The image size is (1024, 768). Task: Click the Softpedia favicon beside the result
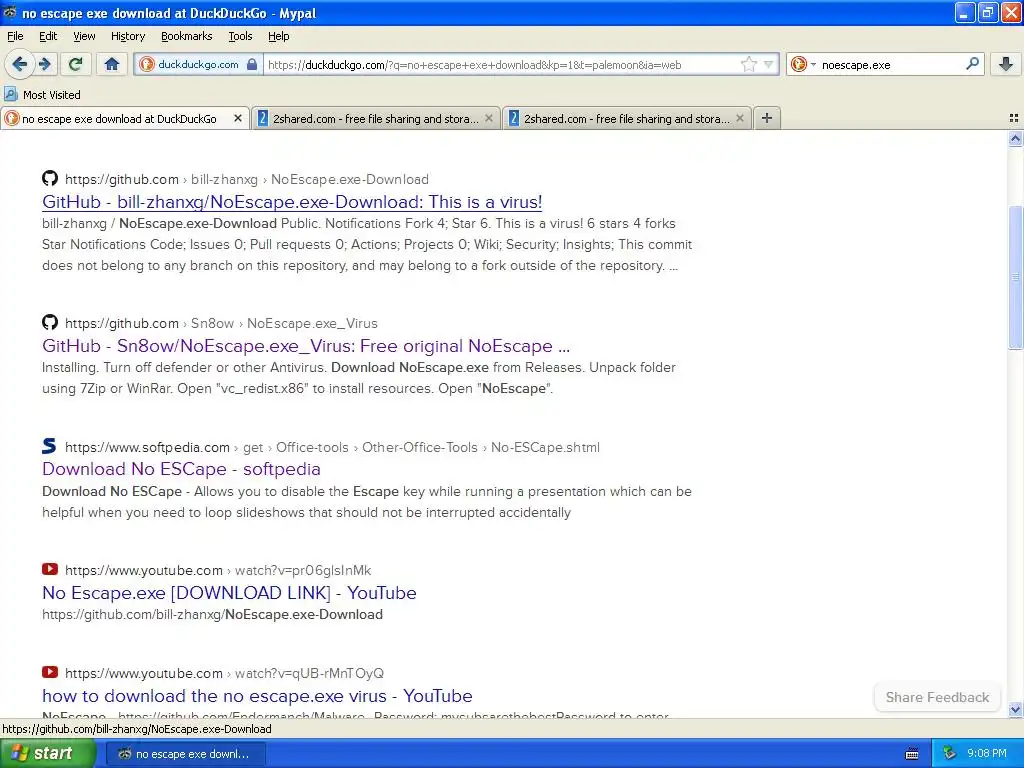pyautogui.click(x=50, y=446)
